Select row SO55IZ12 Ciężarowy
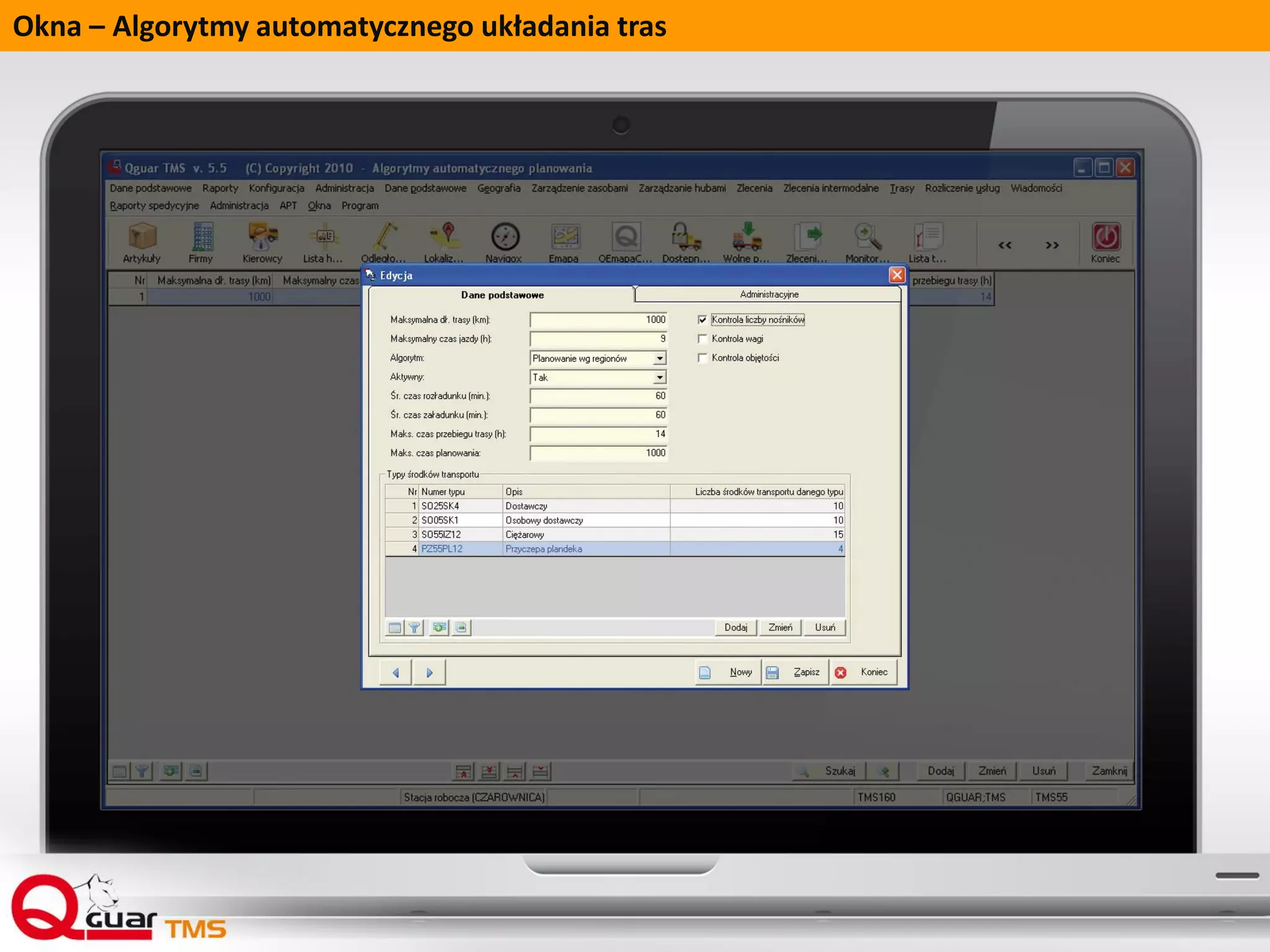 pyautogui.click(x=615, y=535)
